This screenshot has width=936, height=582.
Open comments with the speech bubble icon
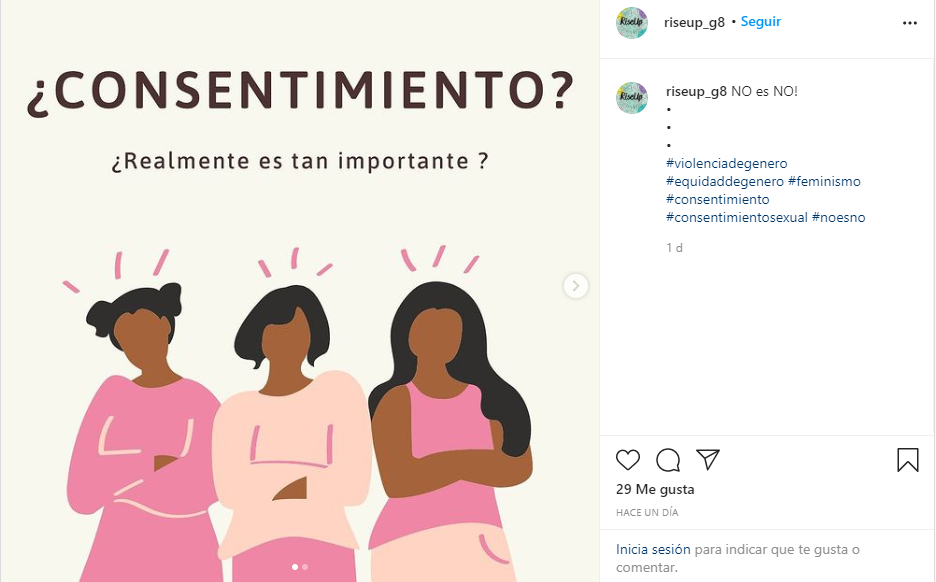pyautogui.click(x=668, y=460)
